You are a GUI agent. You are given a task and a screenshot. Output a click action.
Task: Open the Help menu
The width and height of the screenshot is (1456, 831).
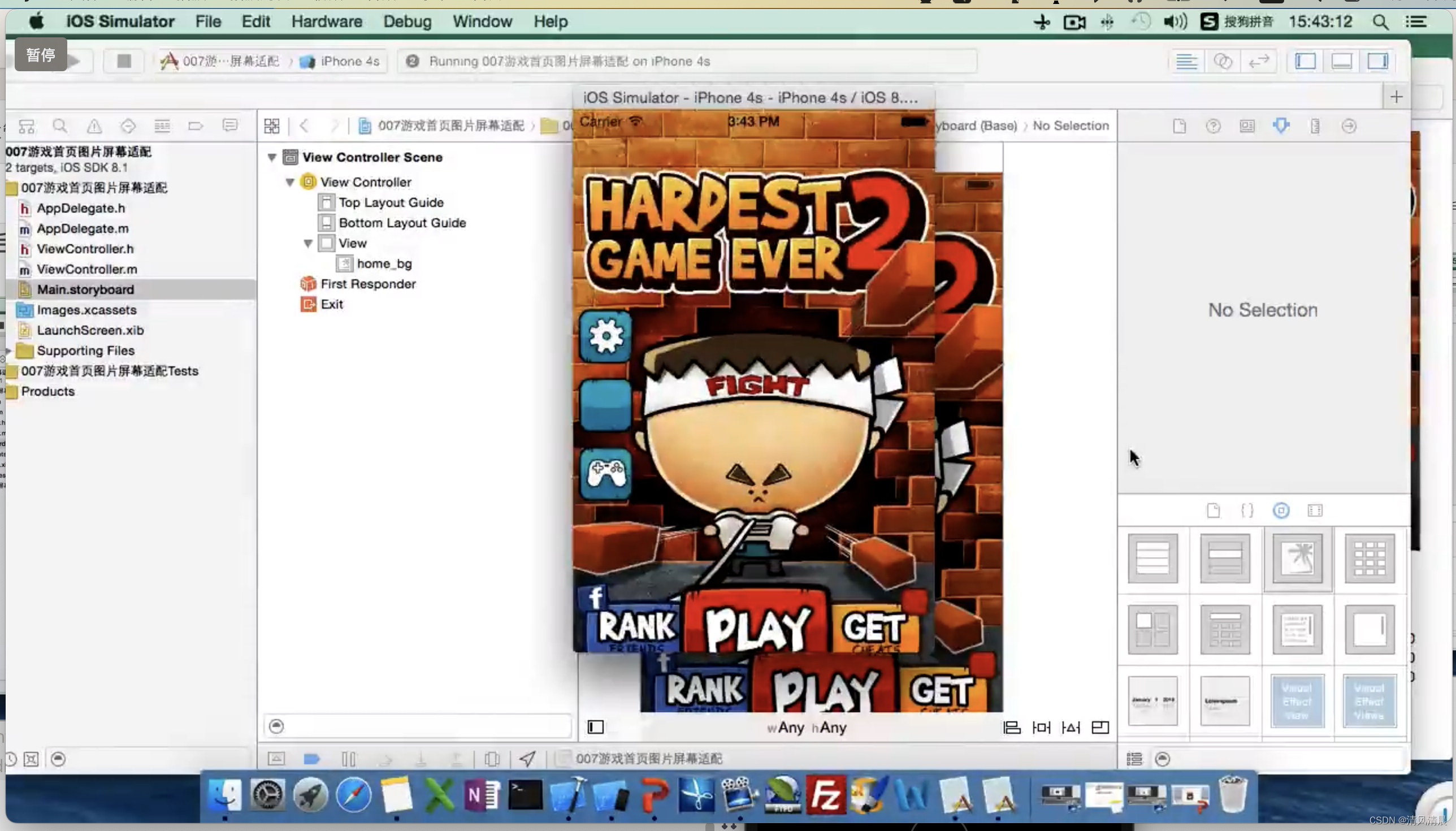pos(551,21)
